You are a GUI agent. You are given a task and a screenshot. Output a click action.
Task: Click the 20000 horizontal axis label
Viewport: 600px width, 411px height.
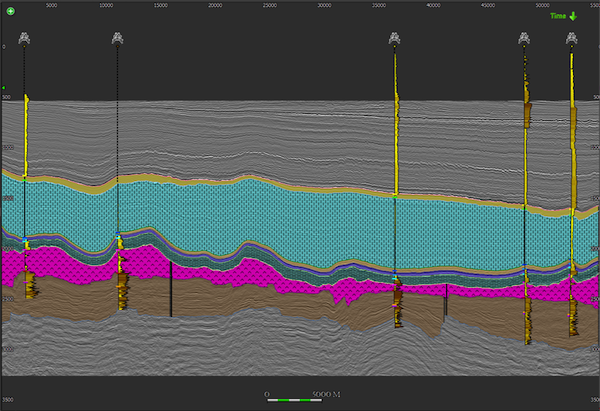[215, 5]
